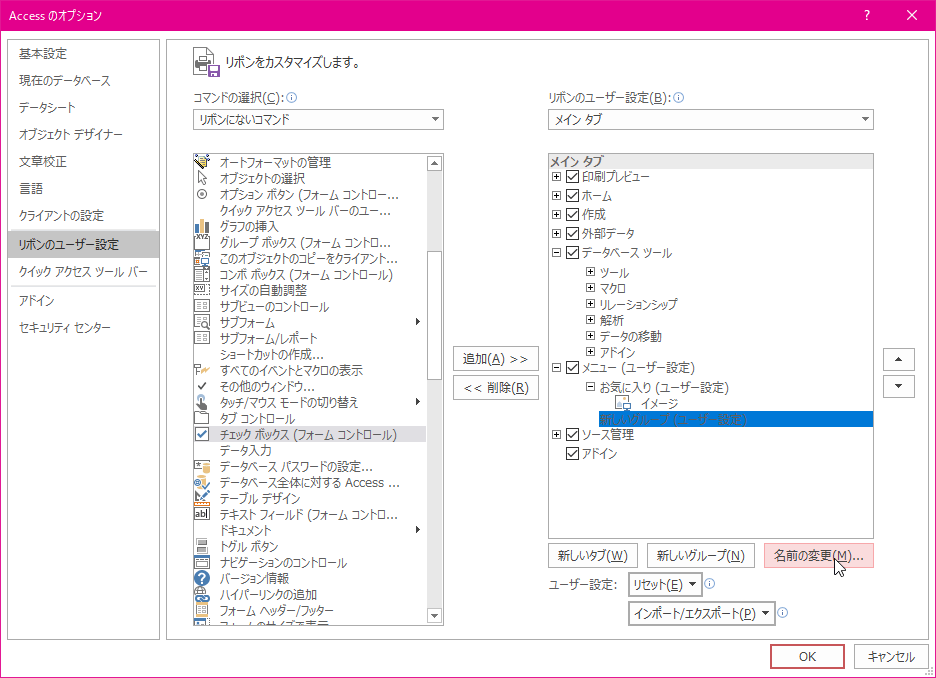Viewport: 936px width, 678px height.
Task: Click the << 削除(R) button
Action: click(x=495, y=388)
